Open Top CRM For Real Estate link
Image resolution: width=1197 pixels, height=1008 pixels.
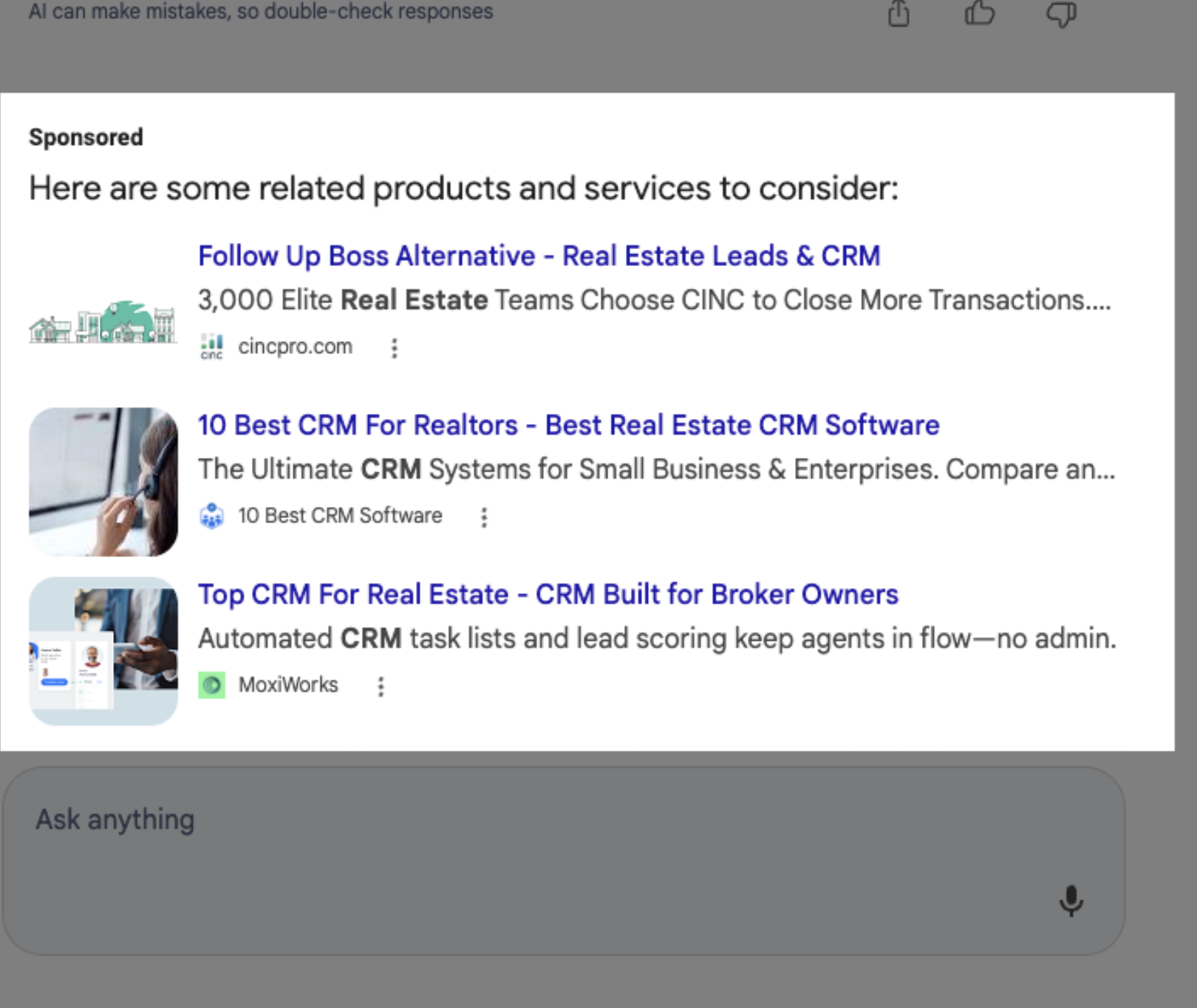[548, 594]
